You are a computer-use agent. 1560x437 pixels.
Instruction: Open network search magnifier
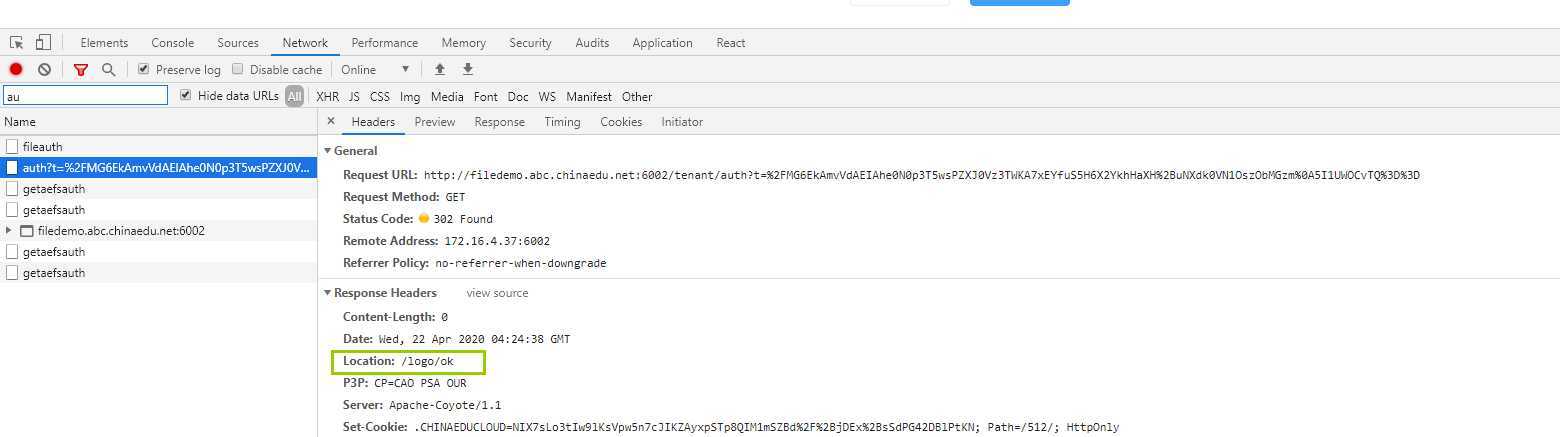click(x=108, y=69)
